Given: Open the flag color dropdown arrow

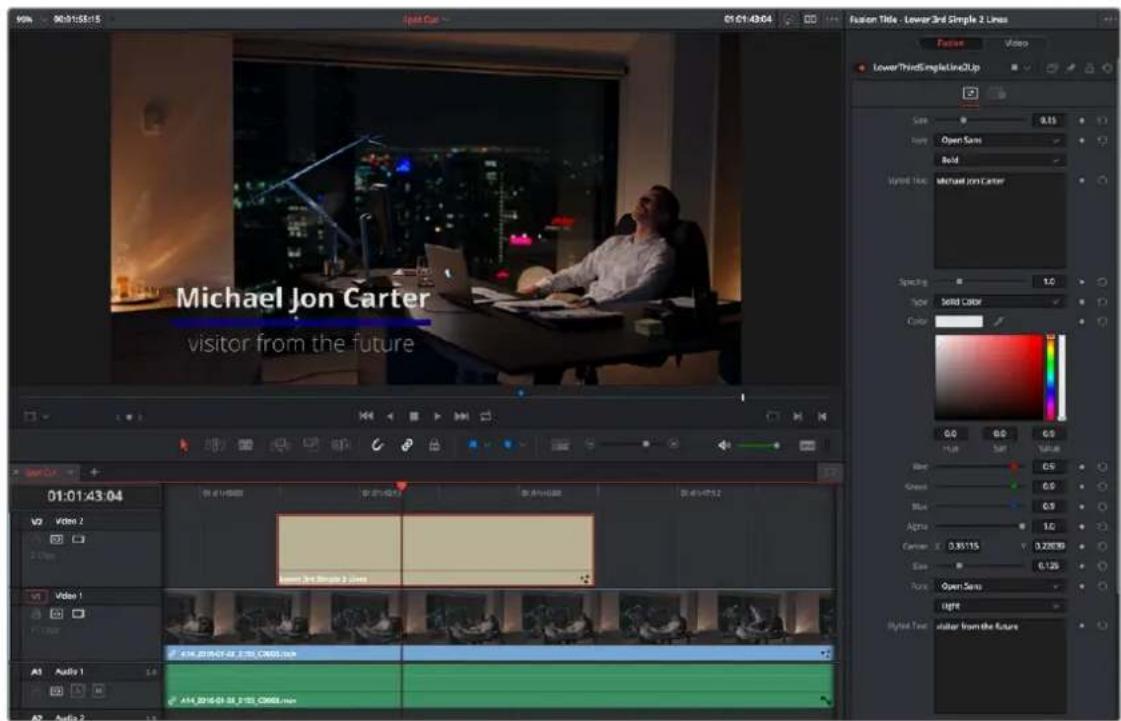Looking at the screenshot, I should (x=488, y=445).
